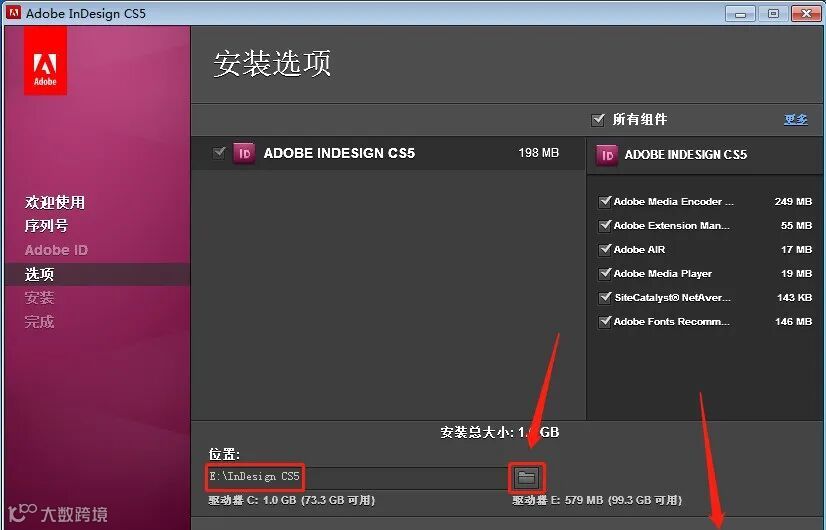Viewport: 826px width, 530px height.
Task: Toggle the ADOBE INDESIGN CS5 component checkbox
Action: [x=219, y=153]
